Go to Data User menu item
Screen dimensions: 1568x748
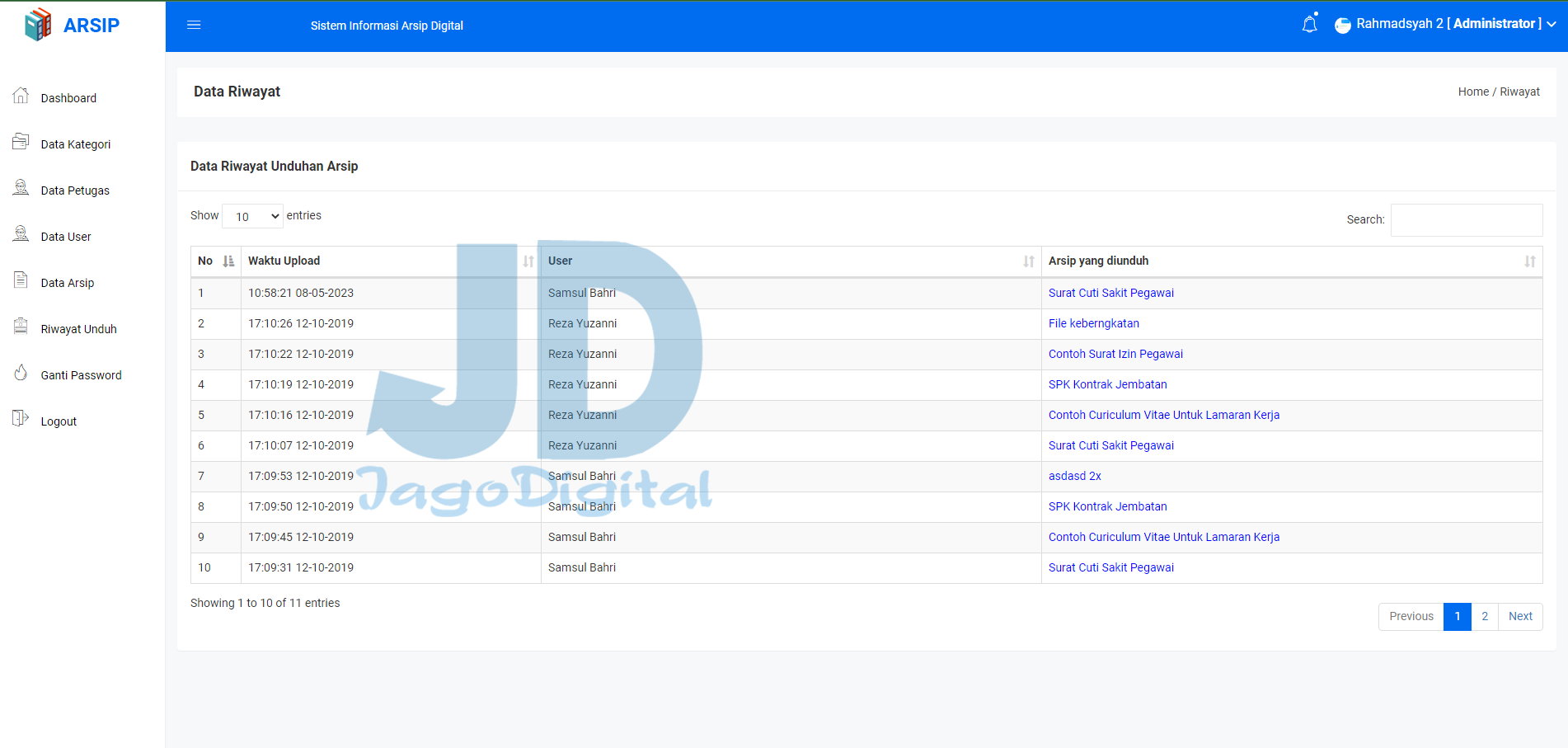(x=66, y=237)
